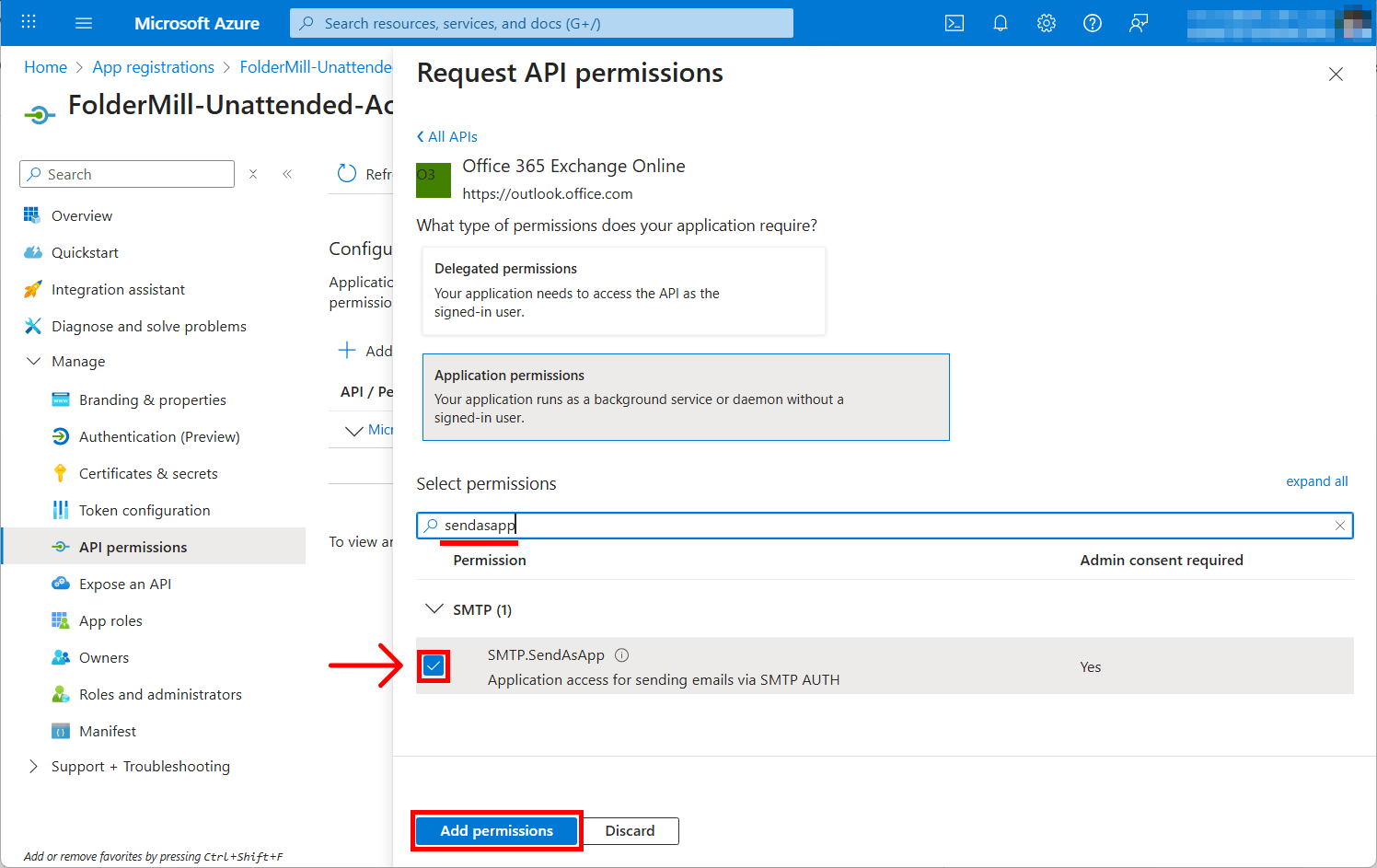Collapse the SMTP (1) permission group
Image resolution: width=1377 pixels, height=868 pixels.
[x=434, y=608]
